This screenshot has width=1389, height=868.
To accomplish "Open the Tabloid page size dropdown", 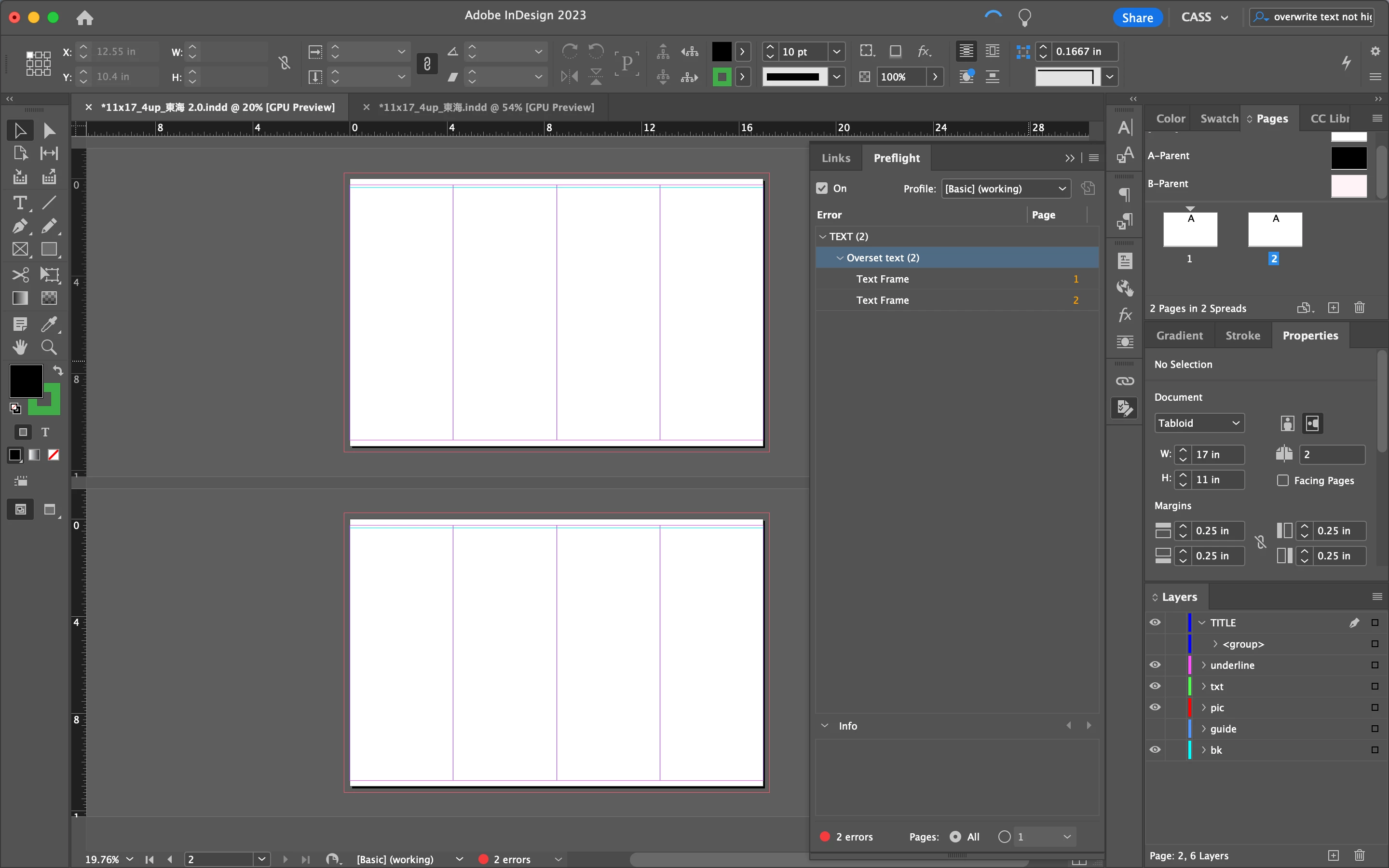I will pos(1198,423).
